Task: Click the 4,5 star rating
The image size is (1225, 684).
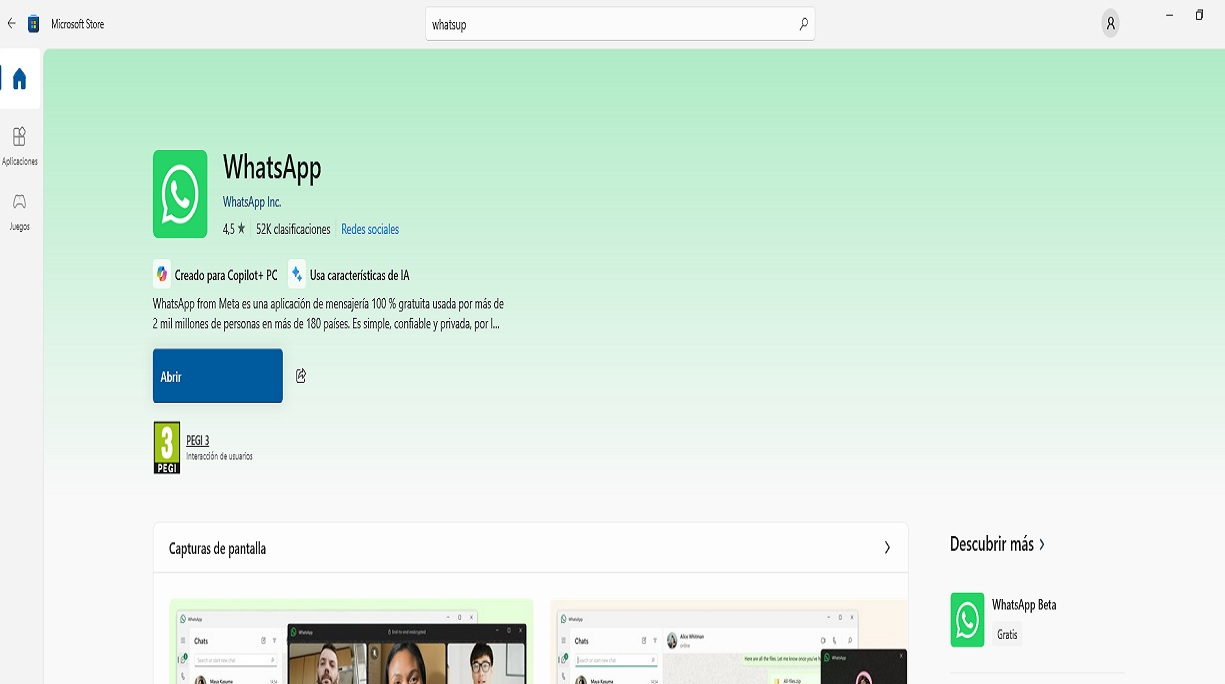Action: [234, 229]
